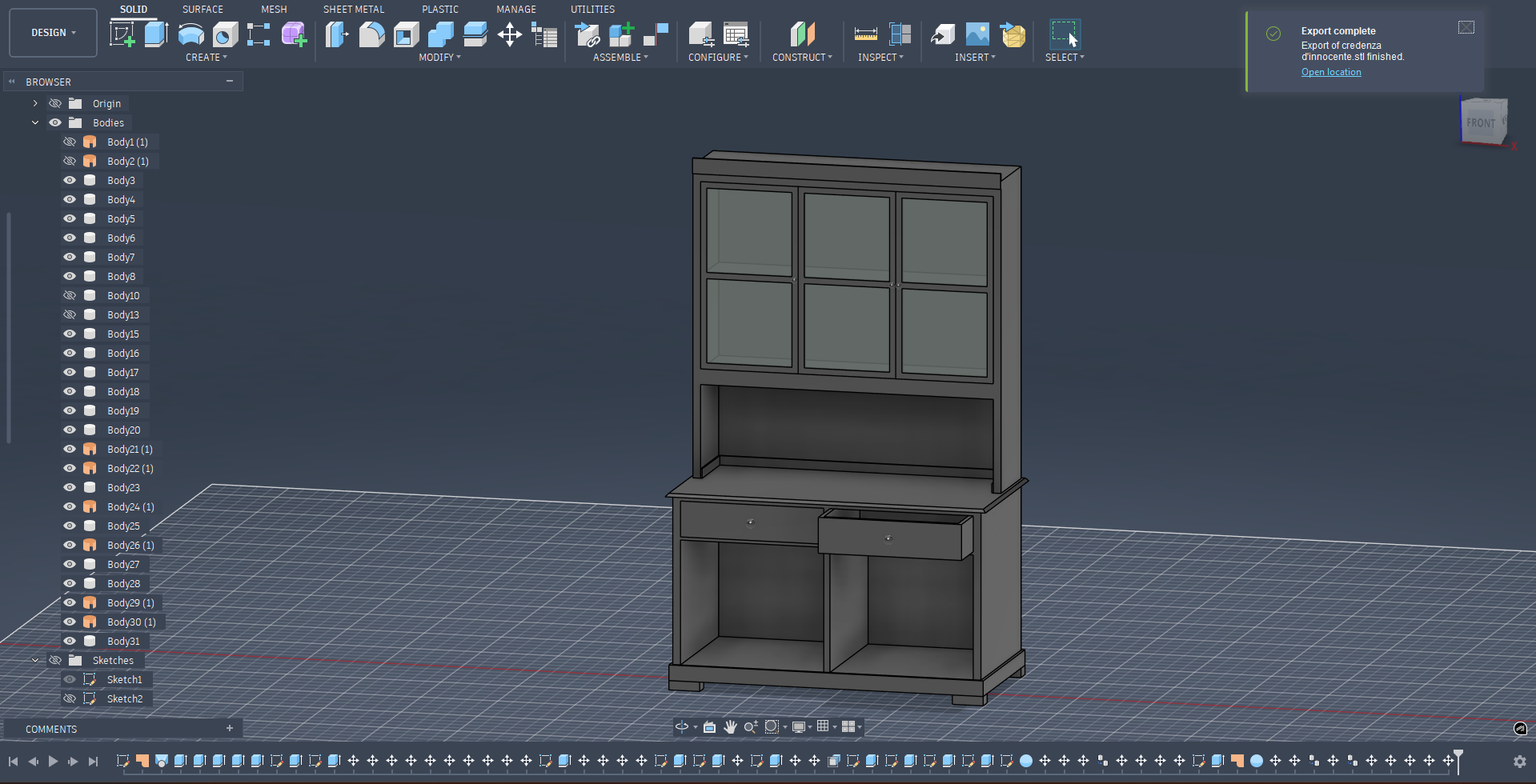The width and height of the screenshot is (1536, 784).
Task: Click the Extrude tool icon
Action: (x=156, y=34)
